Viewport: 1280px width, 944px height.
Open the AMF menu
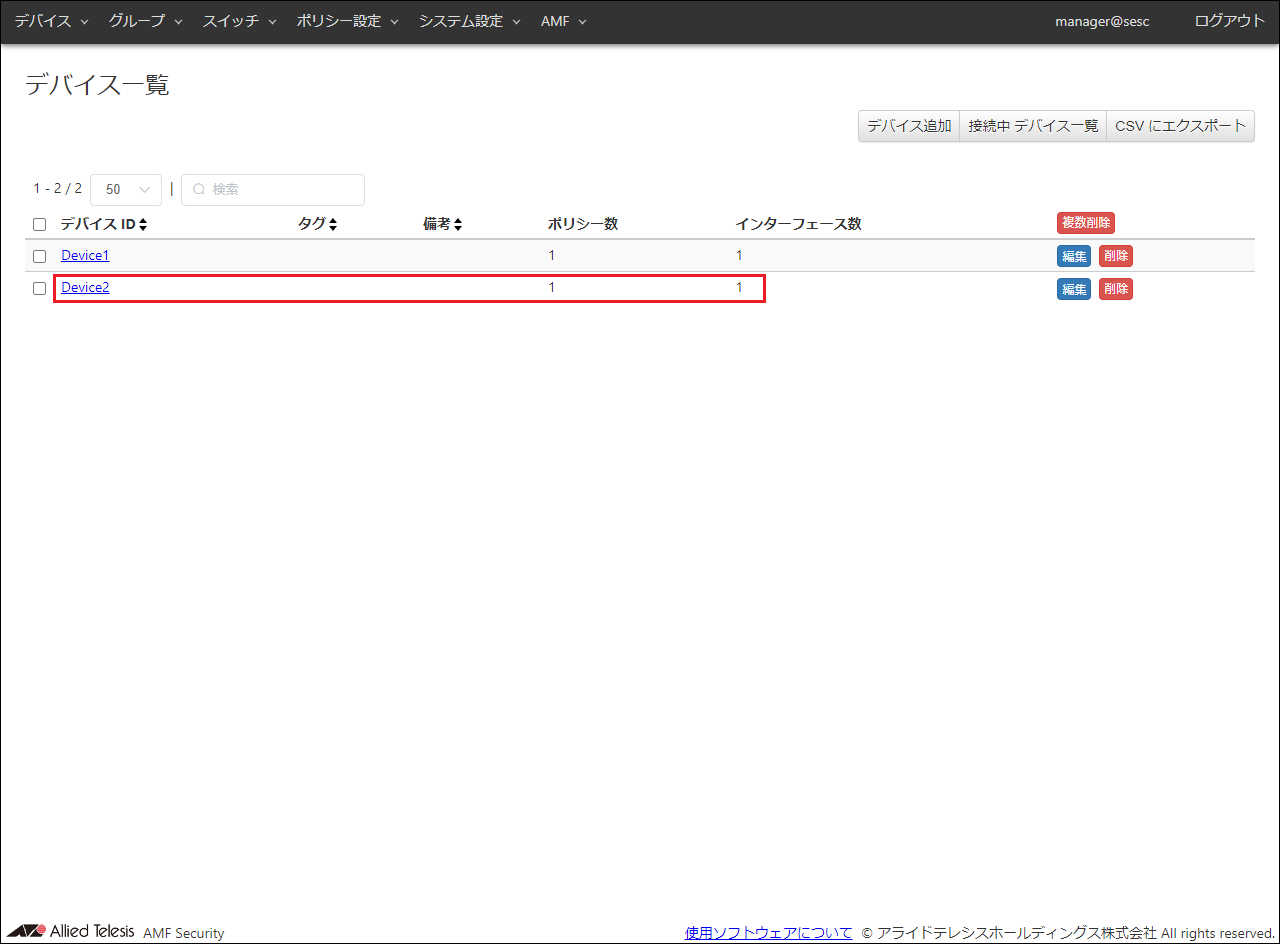(563, 21)
